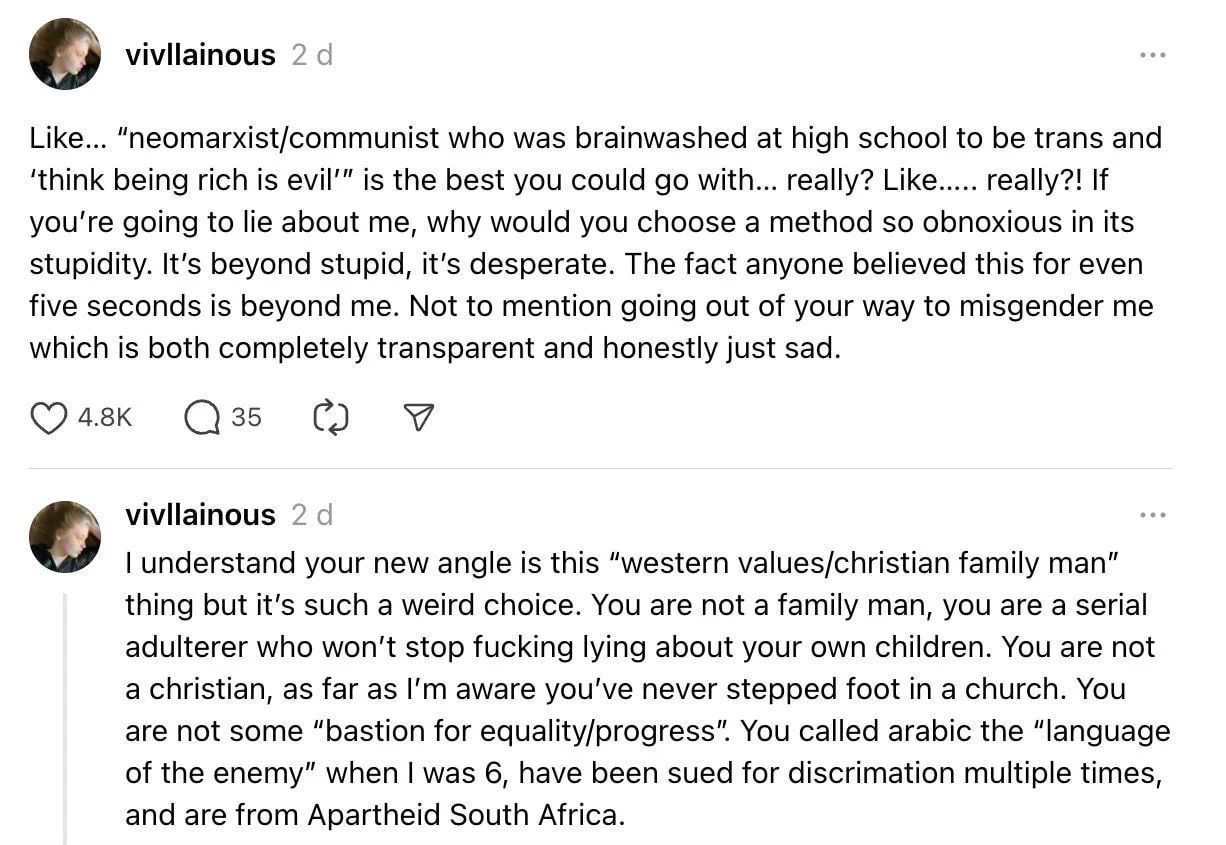
Task: Open replies using the comment bubble icon
Action: (202, 417)
